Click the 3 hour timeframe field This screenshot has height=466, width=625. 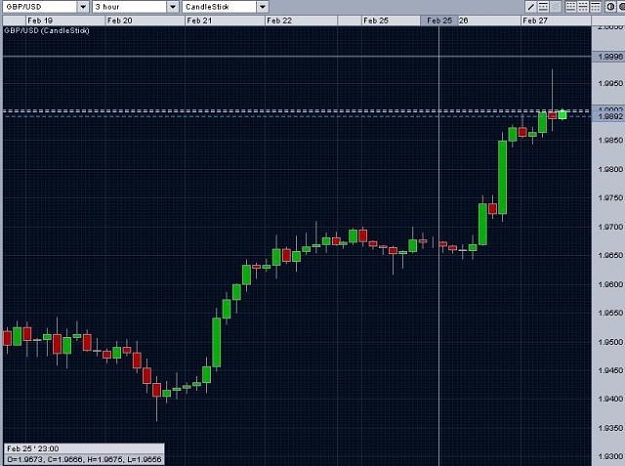[x=130, y=7]
